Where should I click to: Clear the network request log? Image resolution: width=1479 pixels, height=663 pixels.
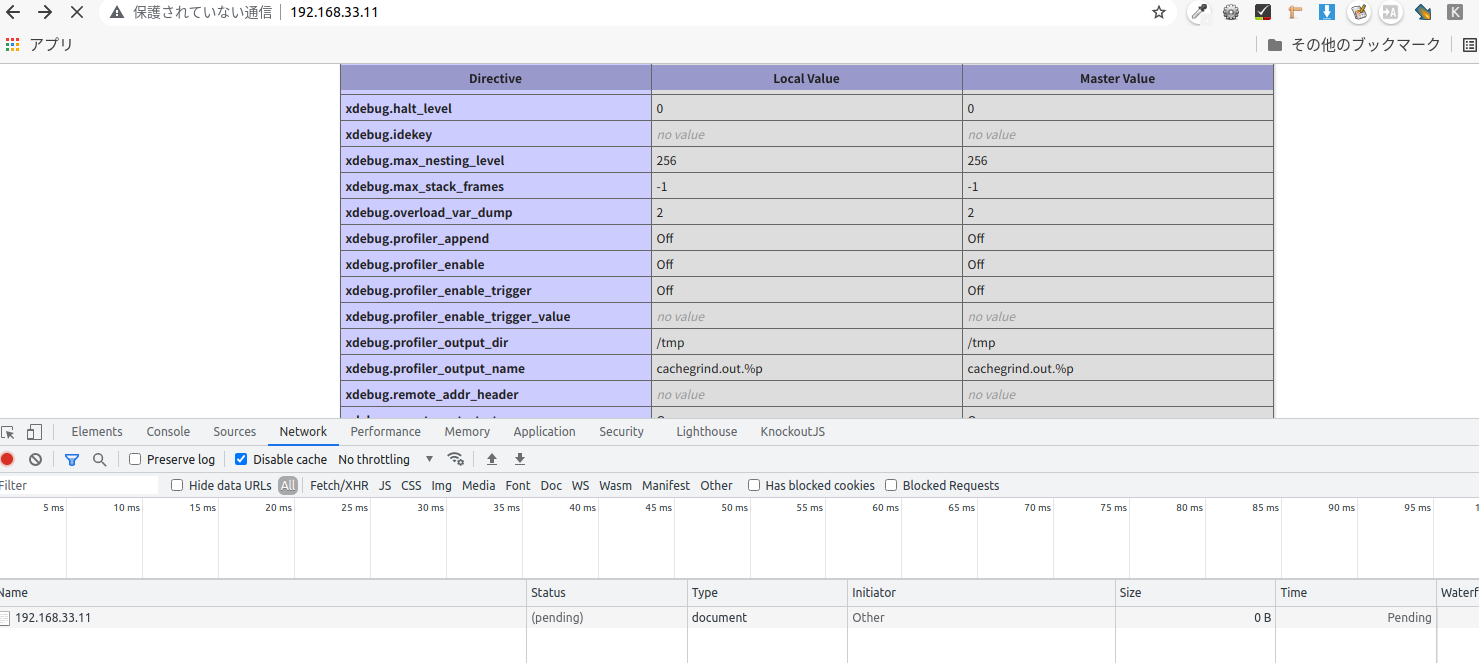click(x=35, y=458)
